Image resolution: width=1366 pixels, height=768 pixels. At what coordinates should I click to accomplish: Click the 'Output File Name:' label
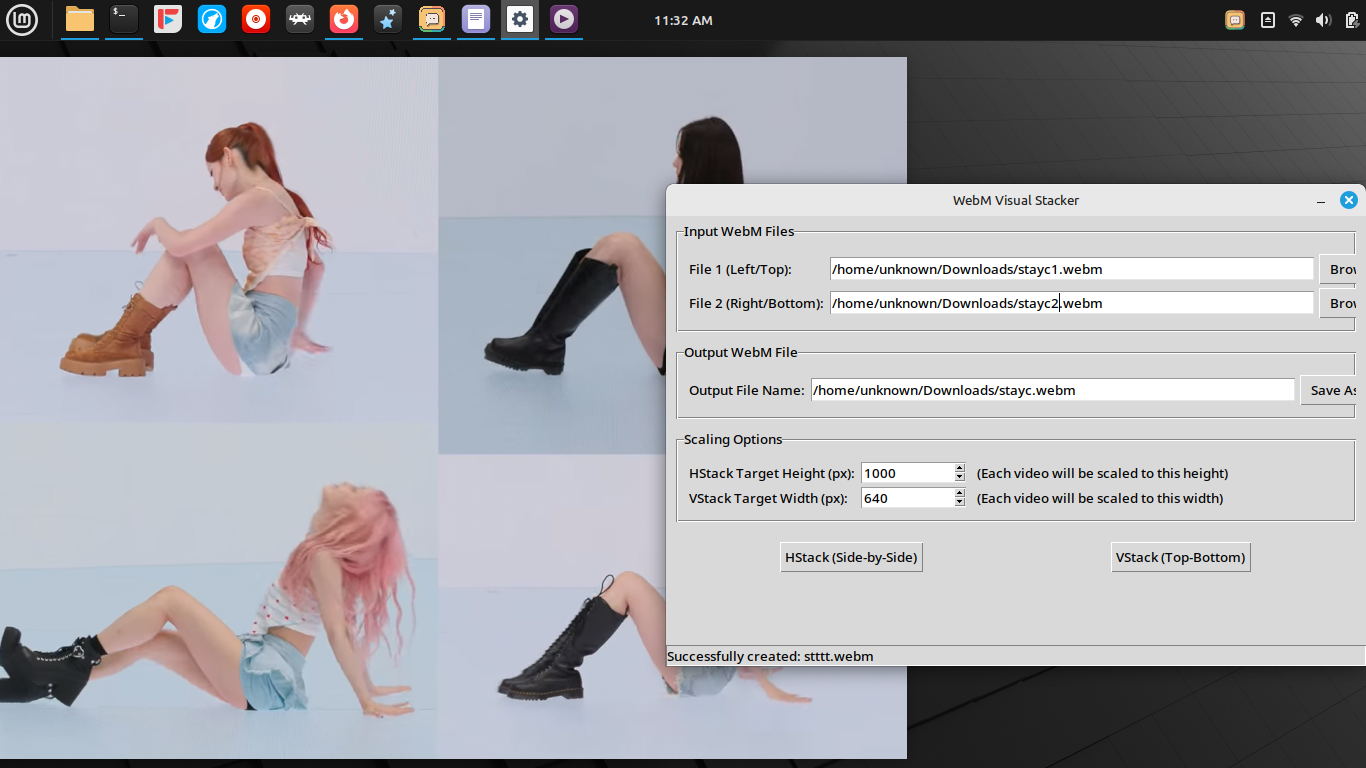(747, 390)
